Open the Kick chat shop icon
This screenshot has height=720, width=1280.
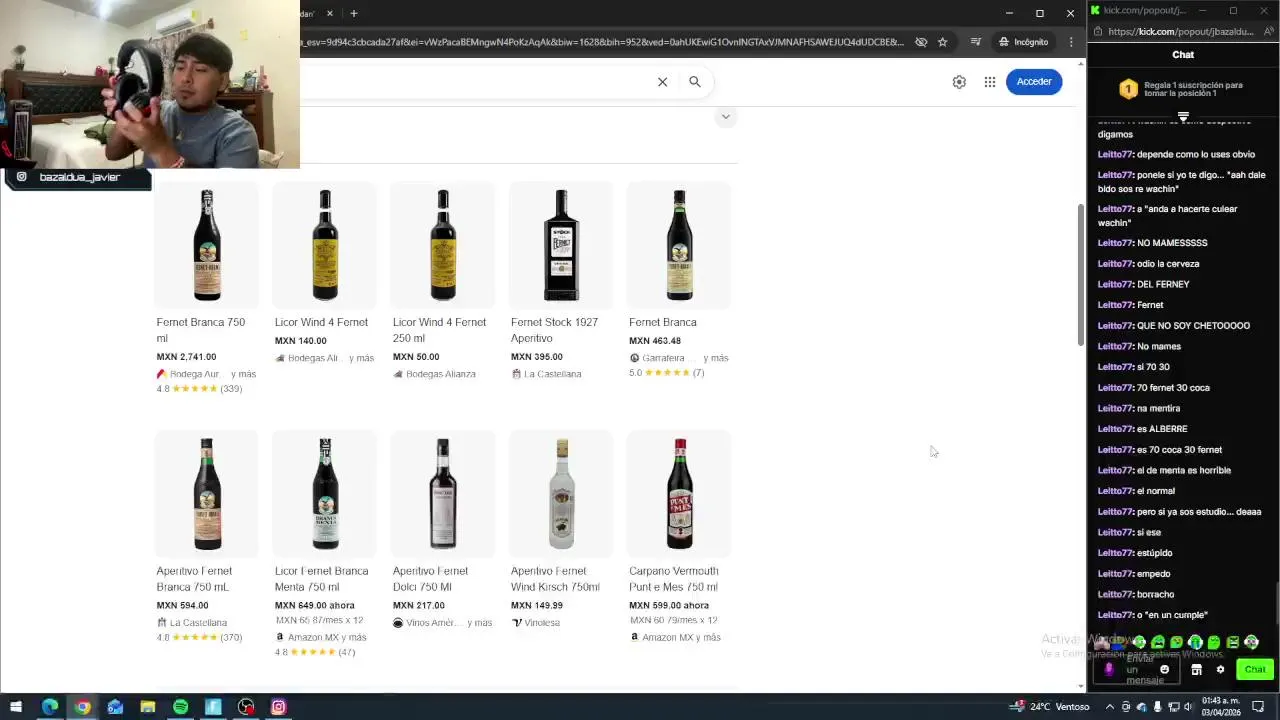[1196, 670]
